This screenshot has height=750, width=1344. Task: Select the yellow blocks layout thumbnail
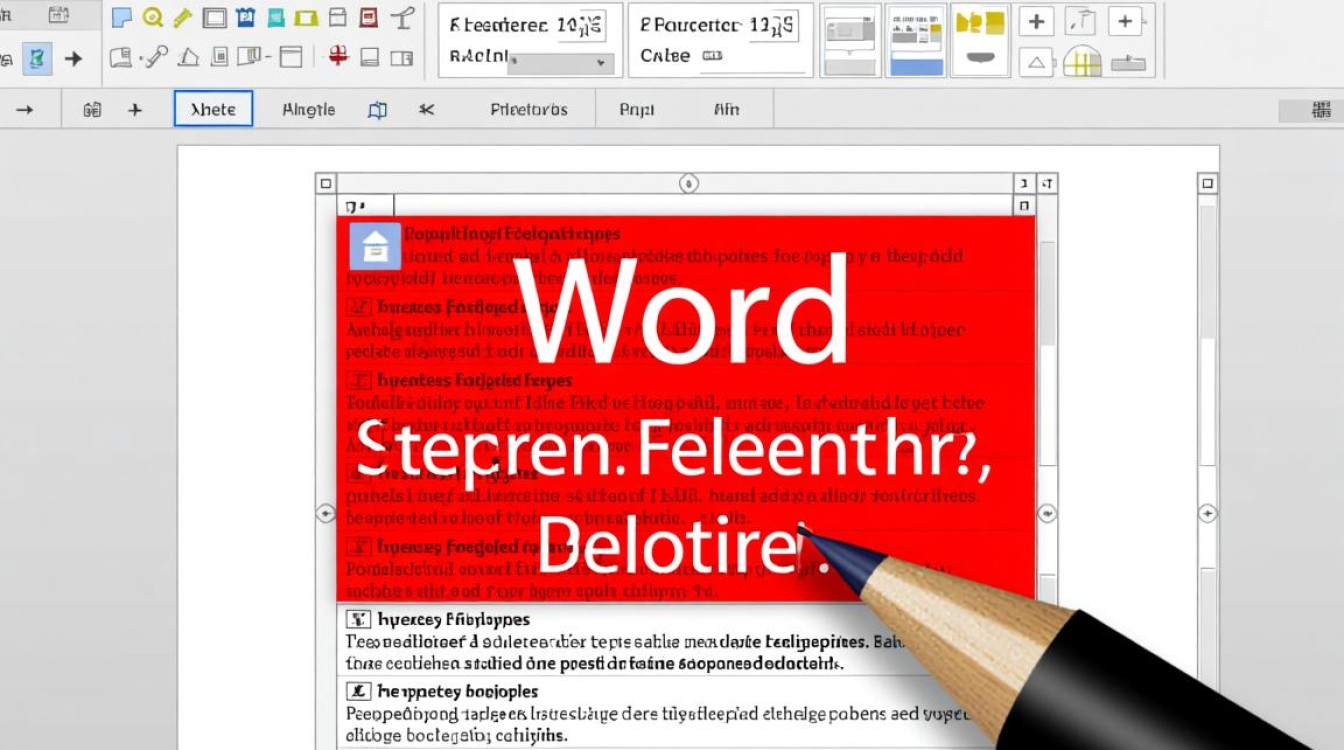pyautogui.click(x=980, y=40)
